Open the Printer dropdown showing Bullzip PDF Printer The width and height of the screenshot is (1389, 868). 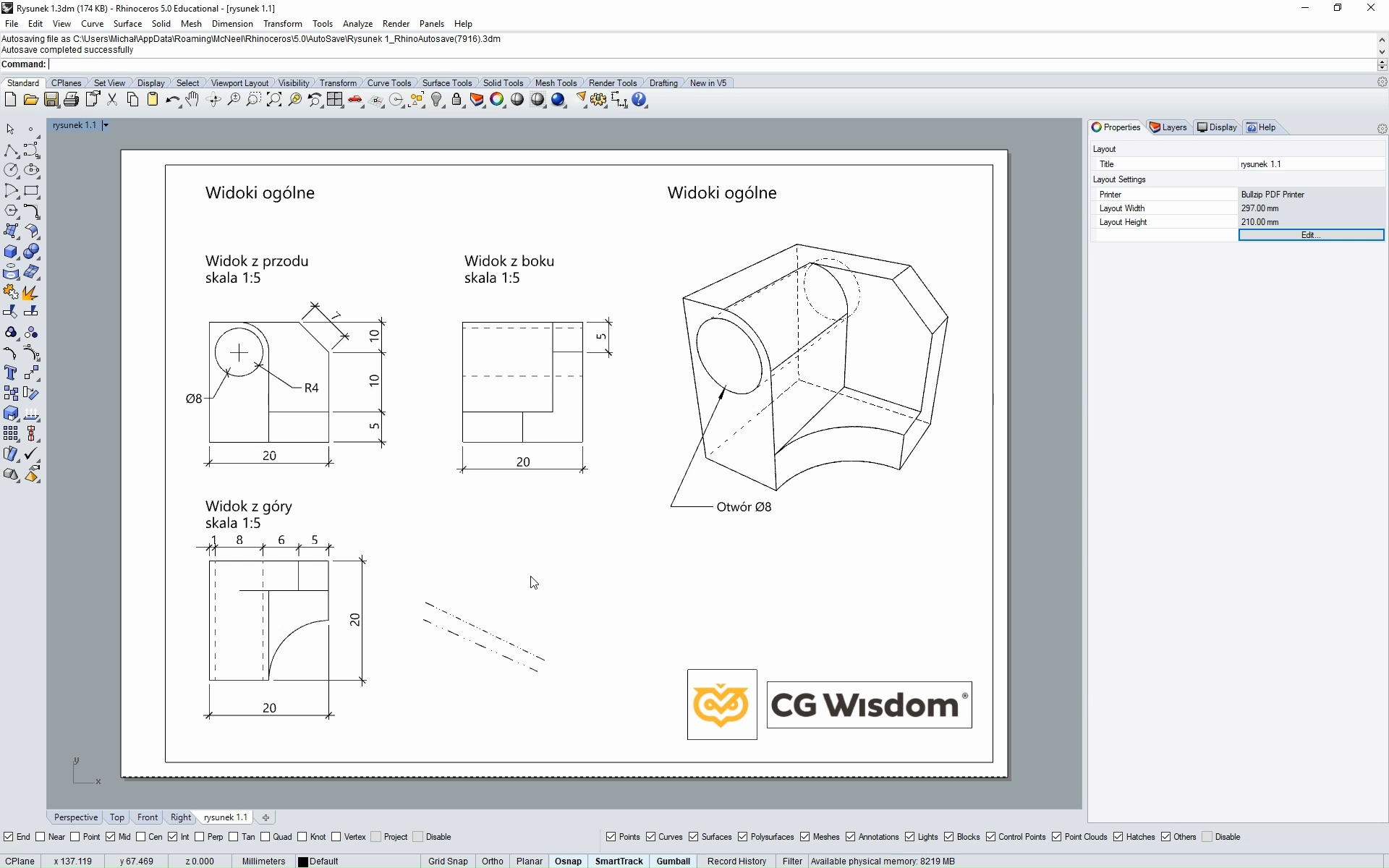(x=1311, y=195)
